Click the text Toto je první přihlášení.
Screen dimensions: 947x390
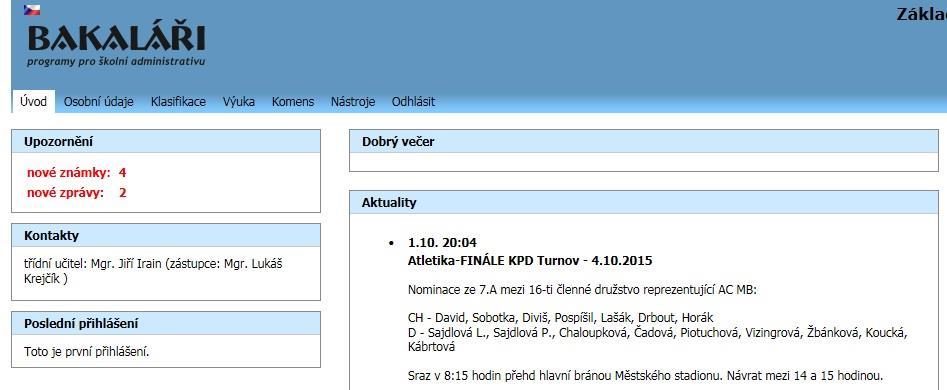(x=86, y=352)
